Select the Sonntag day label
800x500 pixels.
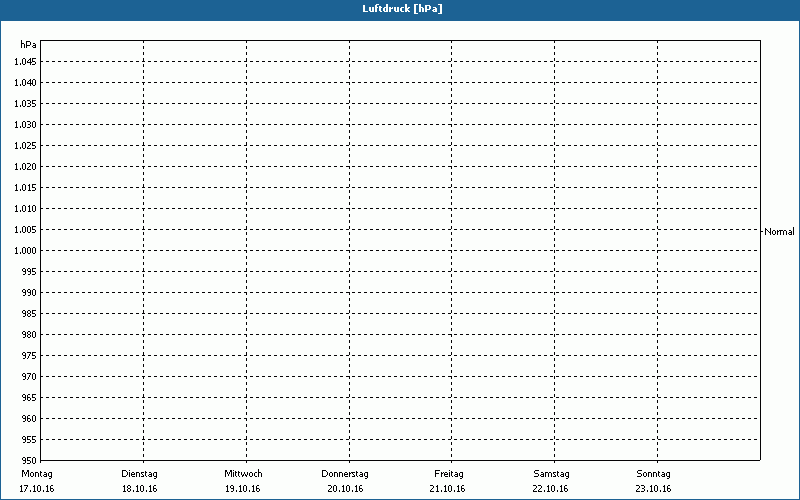tap(654, 474)
